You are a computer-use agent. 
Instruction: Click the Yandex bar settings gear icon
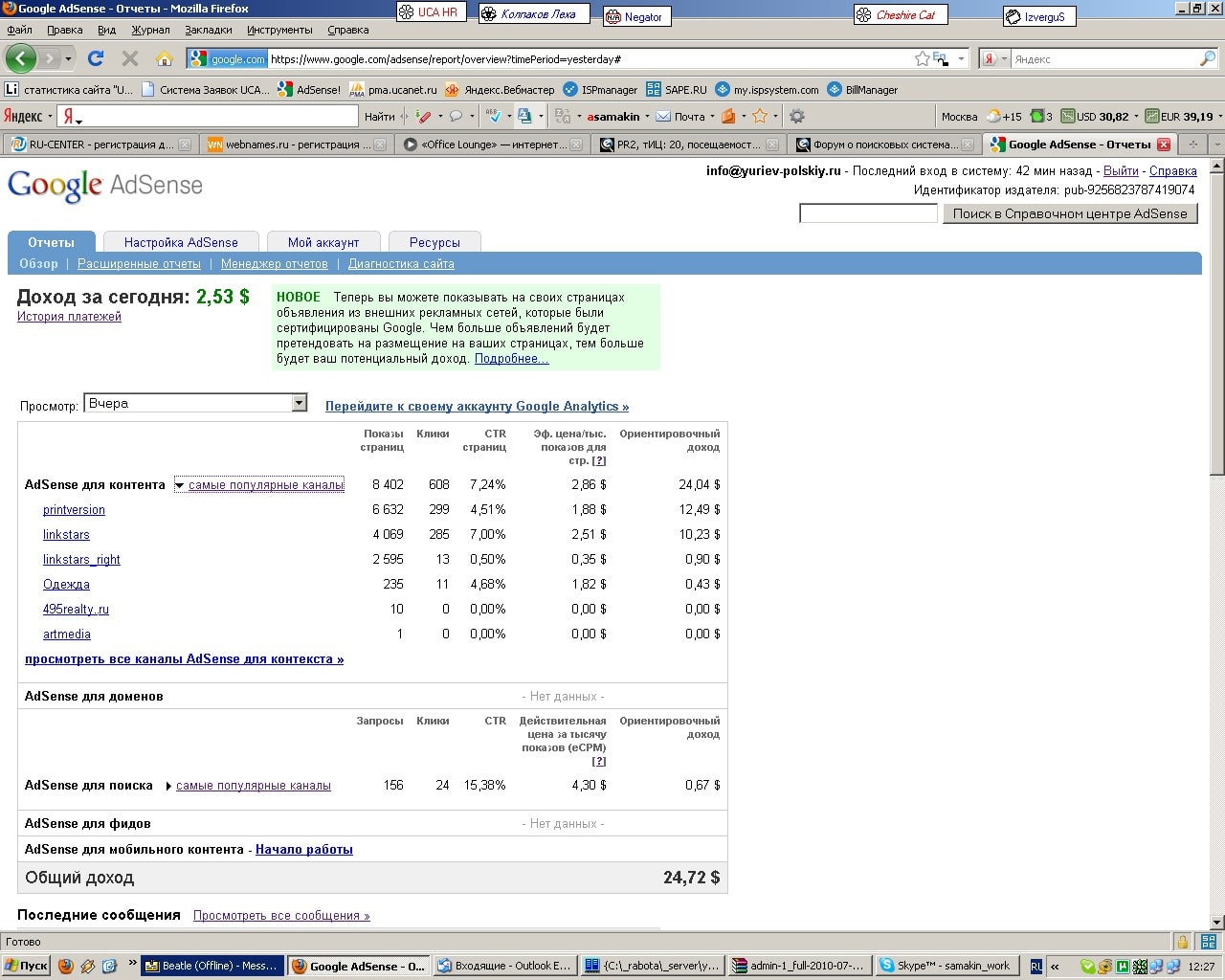click(796, 116)
